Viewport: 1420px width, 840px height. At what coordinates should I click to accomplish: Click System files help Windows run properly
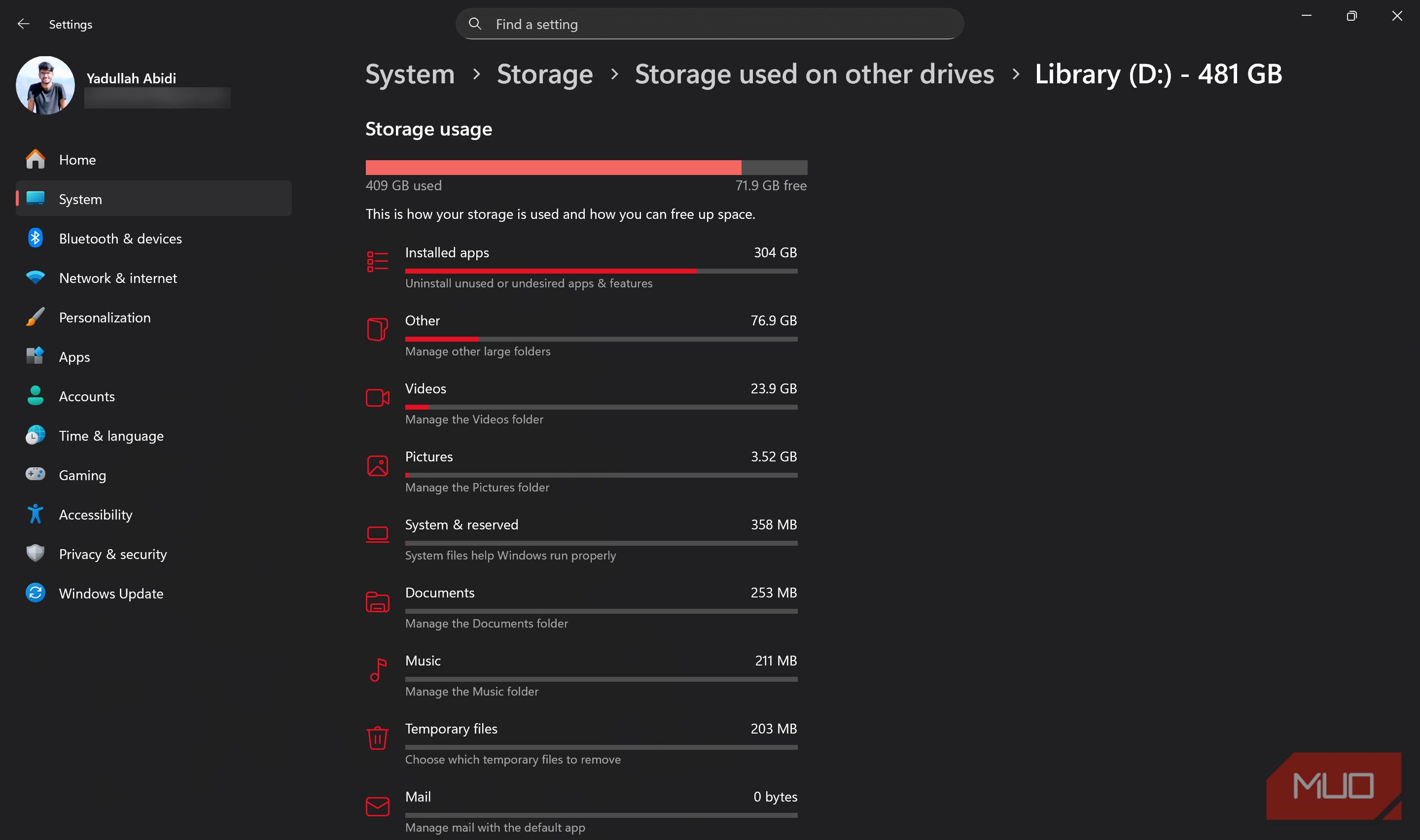(510, 555)
